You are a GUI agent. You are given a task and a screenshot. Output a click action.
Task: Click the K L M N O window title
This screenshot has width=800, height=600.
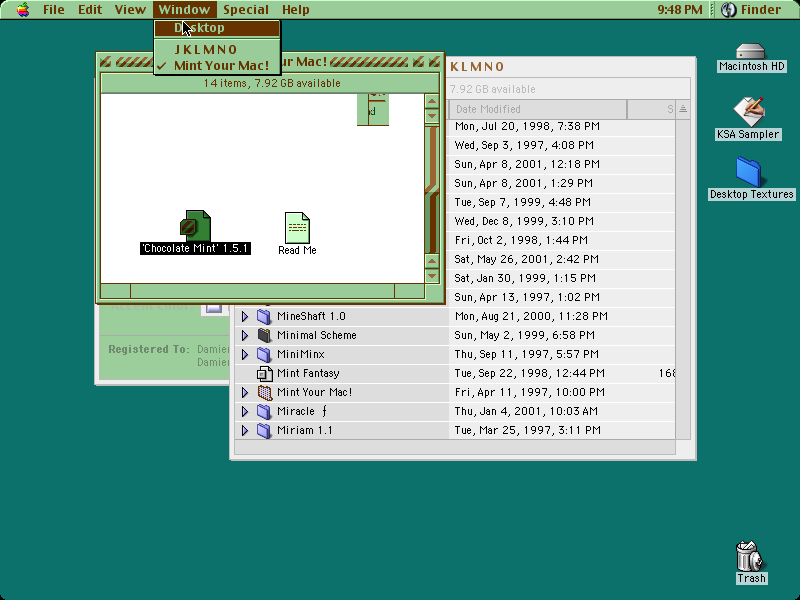[x=477, y=67]
